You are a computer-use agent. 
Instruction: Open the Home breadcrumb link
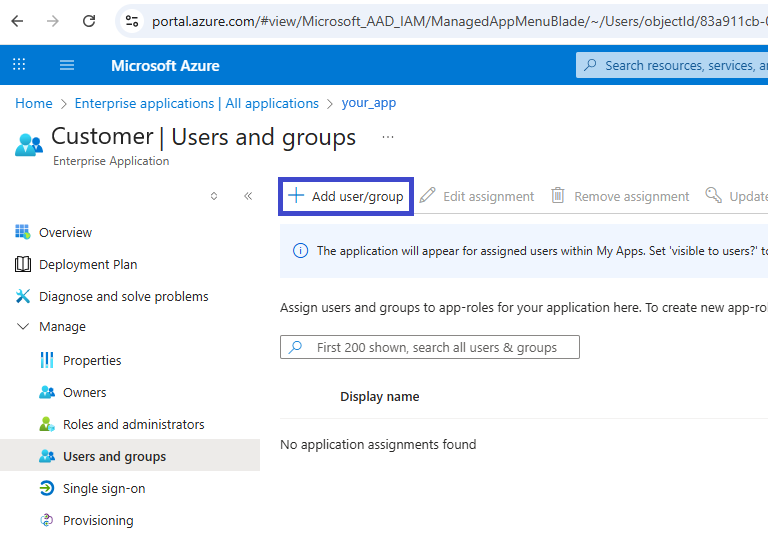pyautogui.click(x=34, y=103)
